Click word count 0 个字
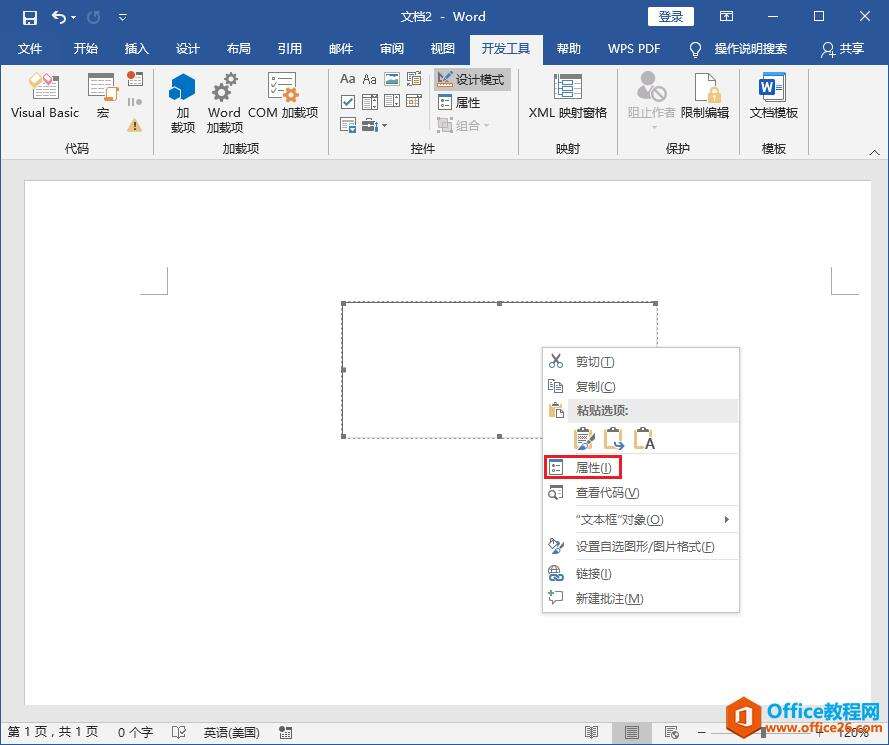Screen dimensions: 889x745 coord(135,732)
